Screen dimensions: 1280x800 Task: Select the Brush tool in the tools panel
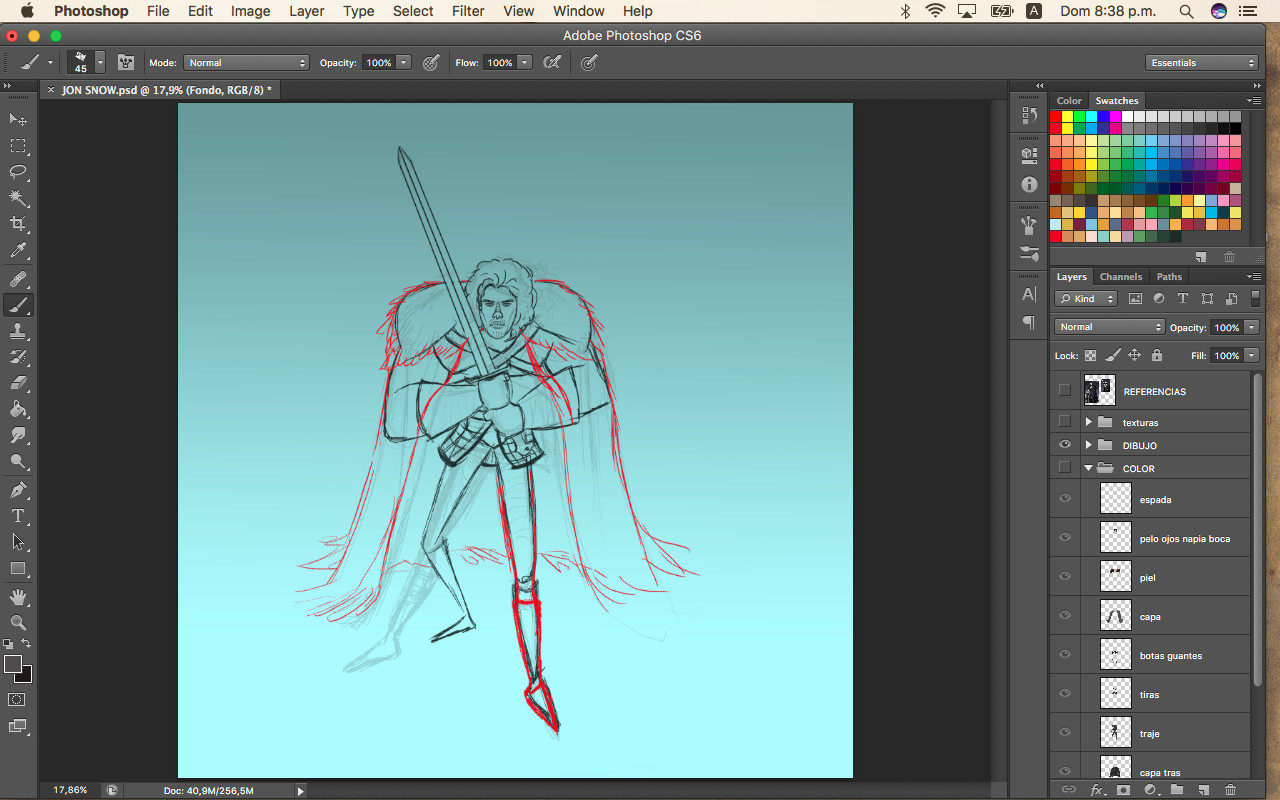pyautogui.click(x=18, y=305)
